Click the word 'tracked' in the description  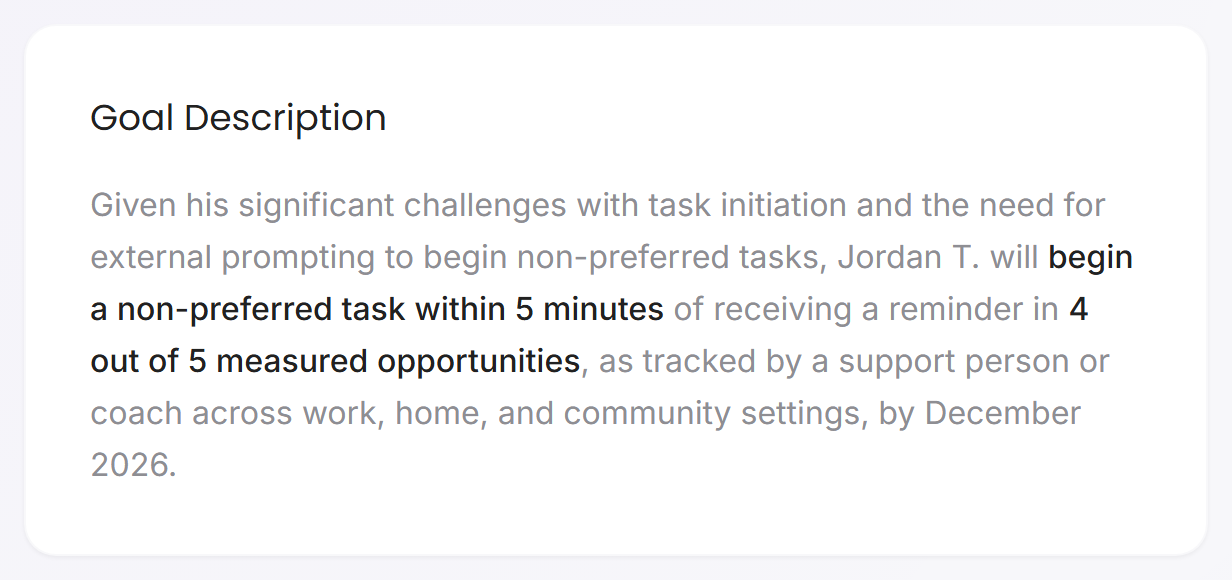pos(703,361)
